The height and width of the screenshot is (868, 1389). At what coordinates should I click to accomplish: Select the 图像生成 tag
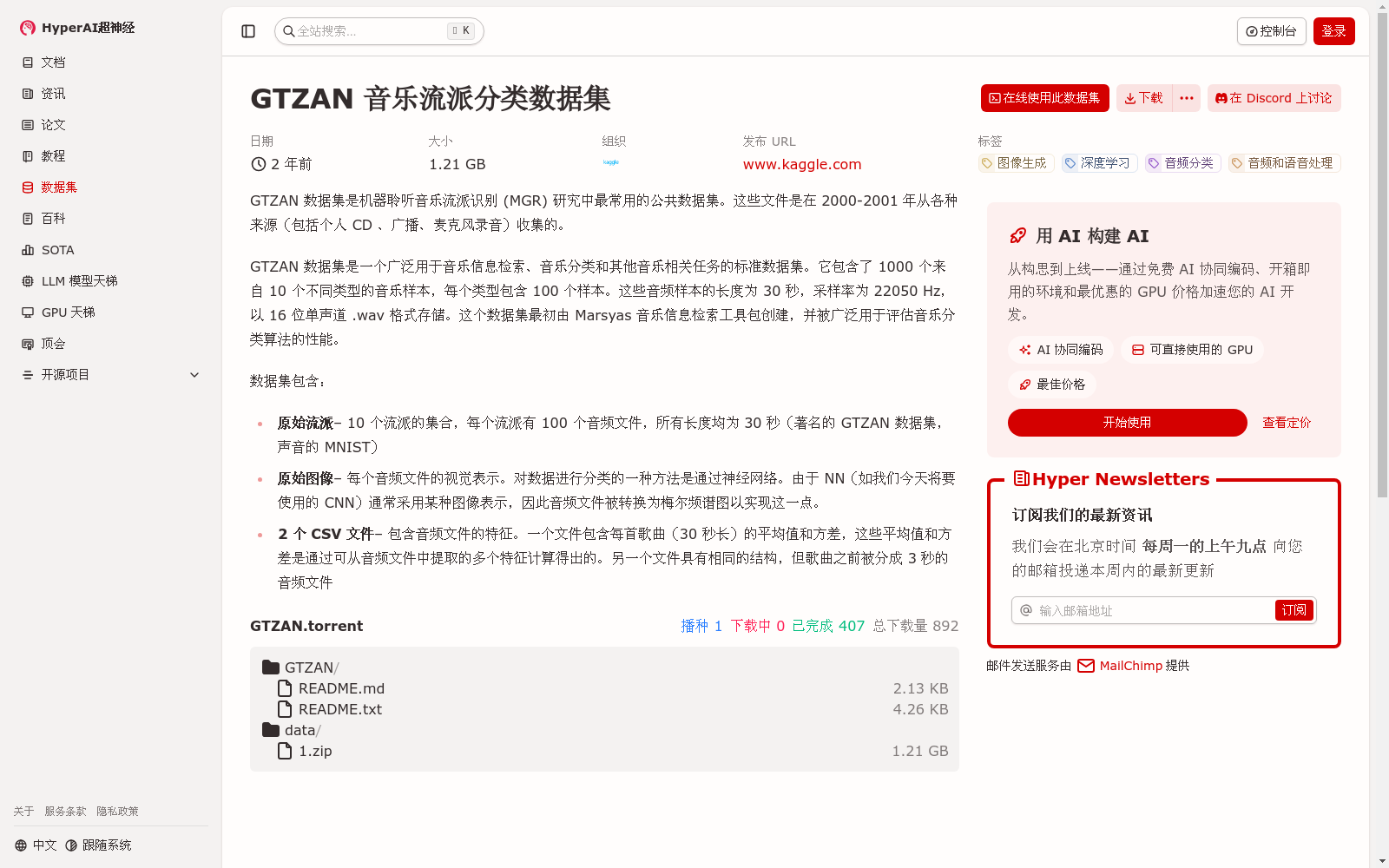click(1016, 163)
